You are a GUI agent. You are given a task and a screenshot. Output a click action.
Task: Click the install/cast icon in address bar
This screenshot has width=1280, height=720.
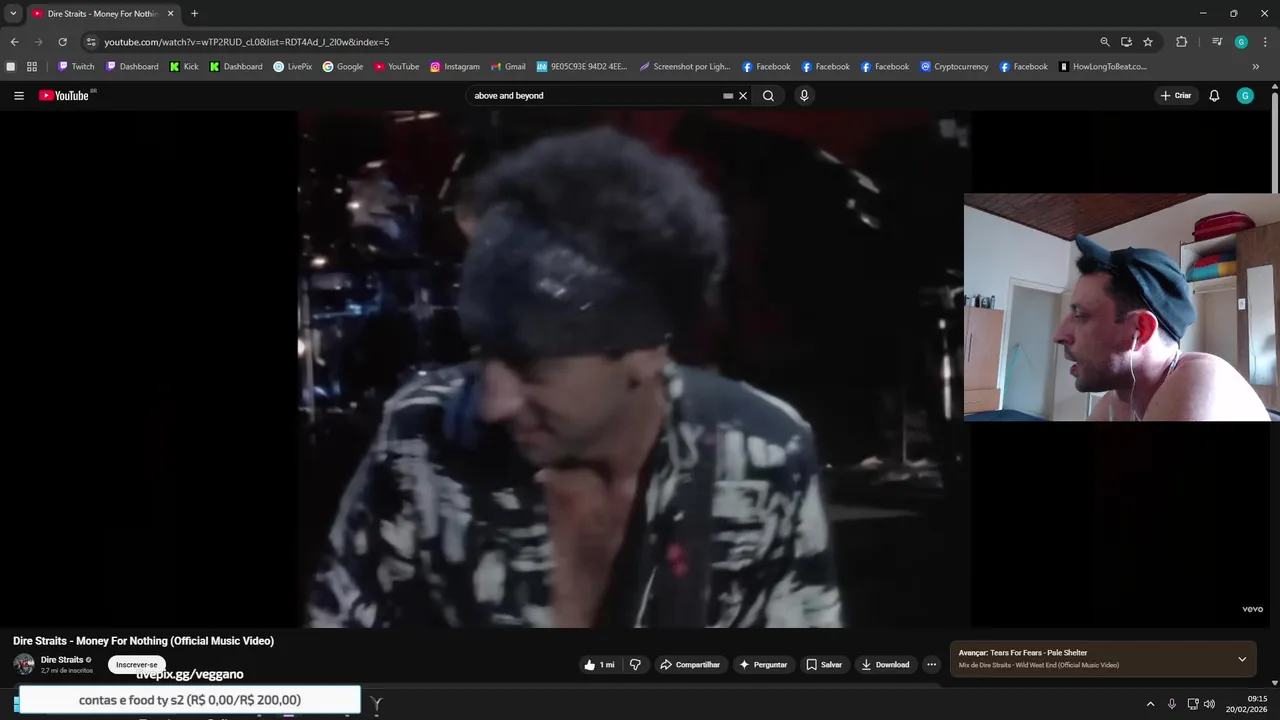(x=1126, y=42)
